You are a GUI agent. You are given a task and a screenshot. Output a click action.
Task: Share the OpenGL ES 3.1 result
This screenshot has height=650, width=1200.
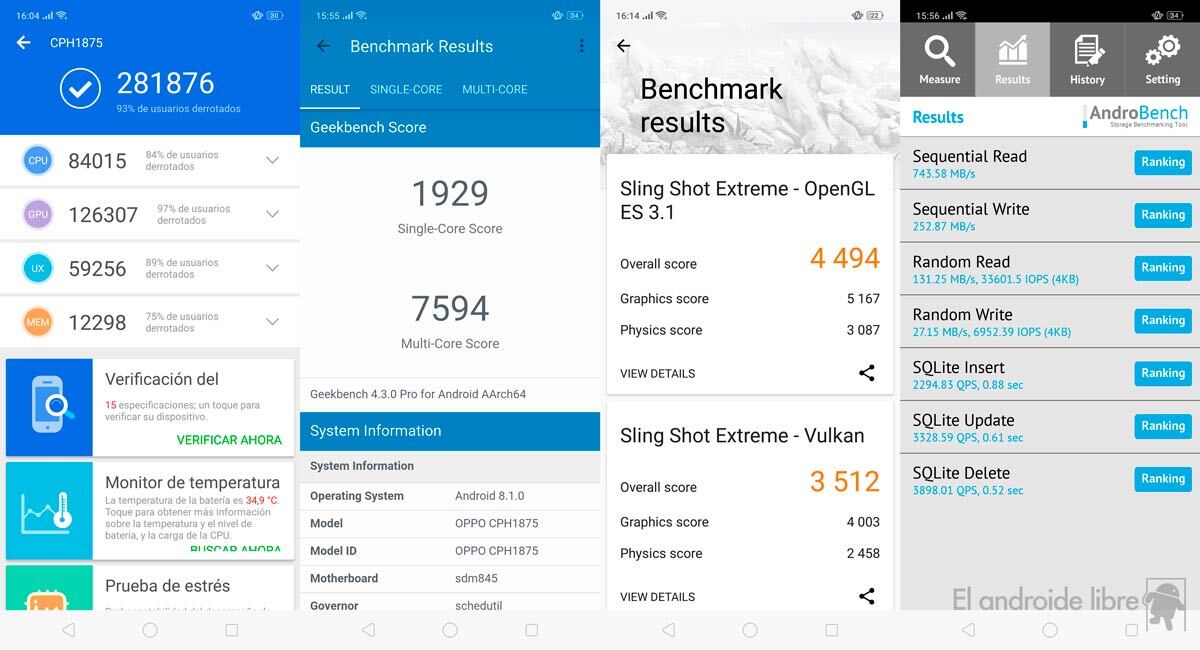click(x=867, y=373)
